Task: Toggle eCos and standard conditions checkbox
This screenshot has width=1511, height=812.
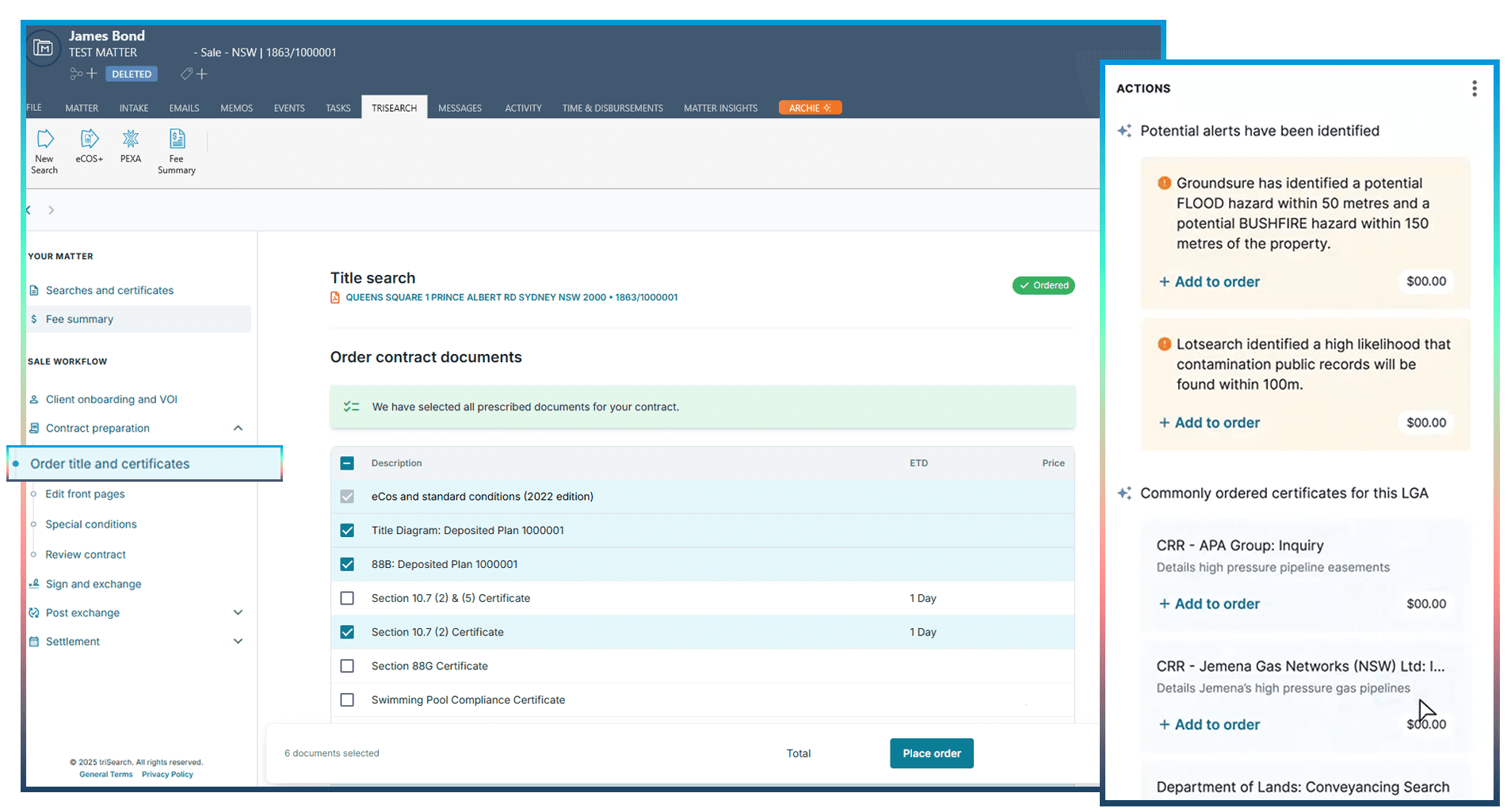Action: (347, 497)
